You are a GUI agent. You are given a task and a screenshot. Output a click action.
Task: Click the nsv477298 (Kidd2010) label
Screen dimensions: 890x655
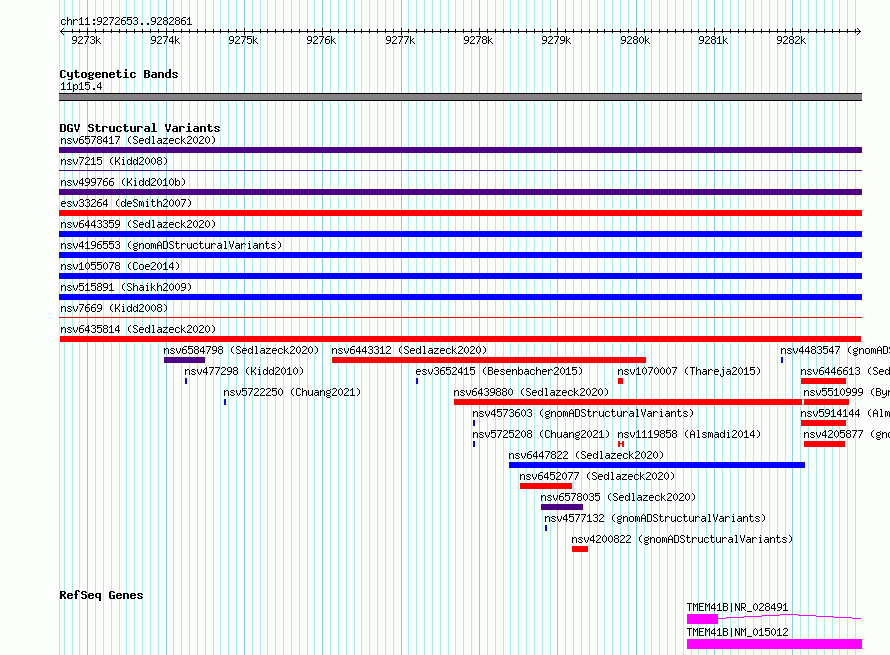[x=244, y=371]
